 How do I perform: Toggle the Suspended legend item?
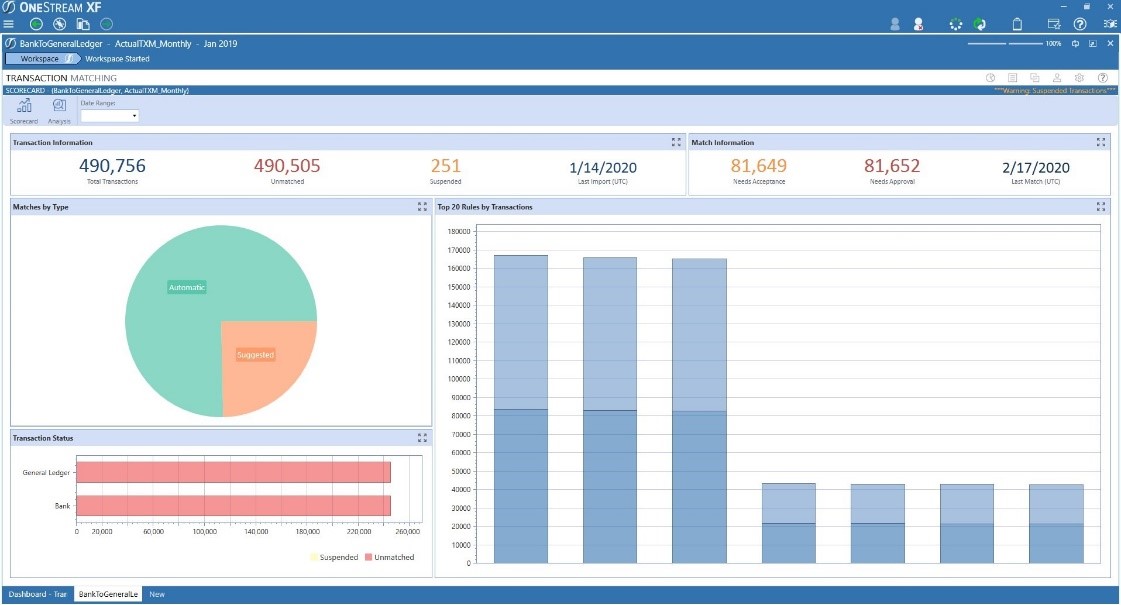[x=334, y=557]
